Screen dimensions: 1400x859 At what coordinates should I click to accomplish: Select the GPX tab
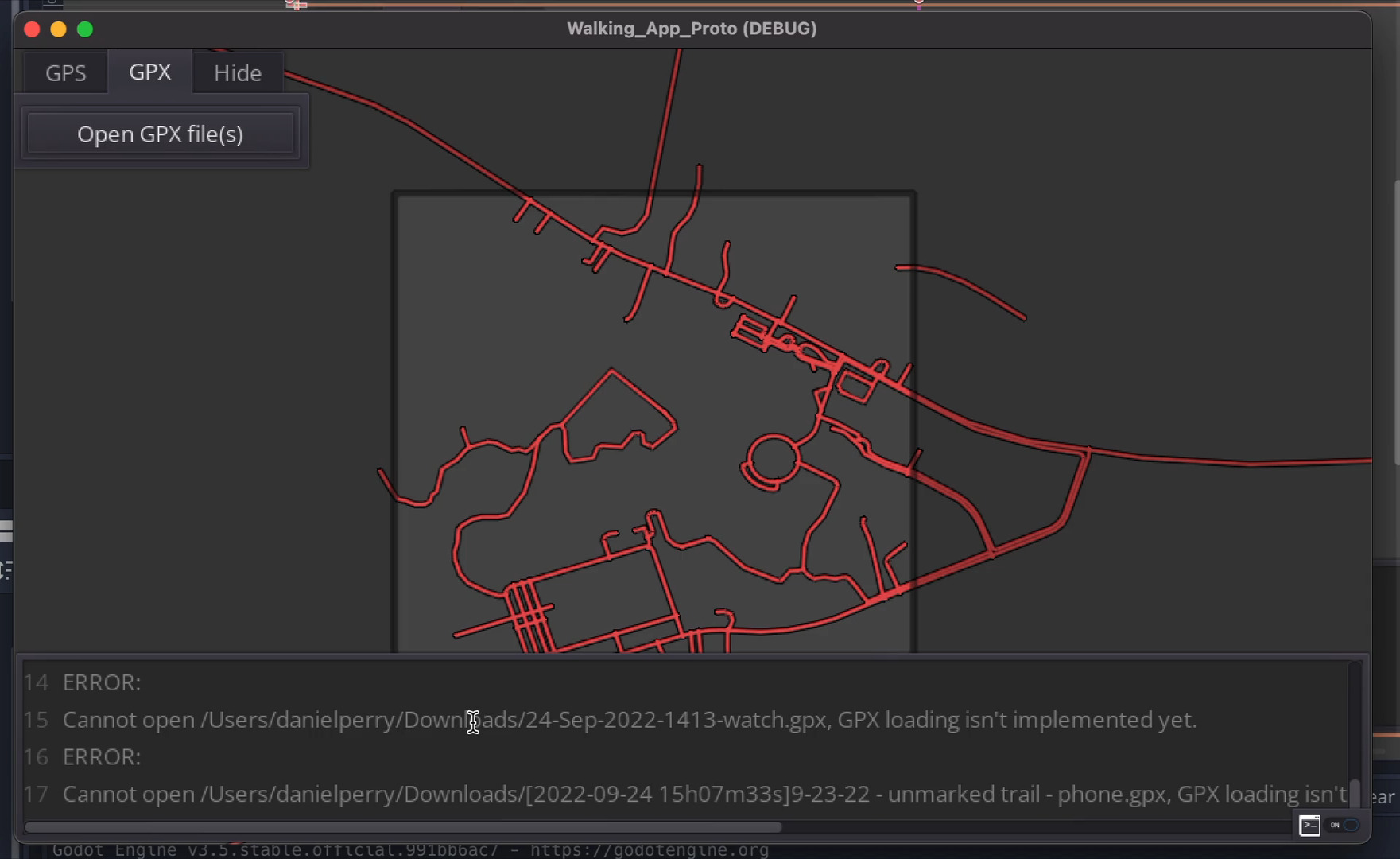point(149,72)
